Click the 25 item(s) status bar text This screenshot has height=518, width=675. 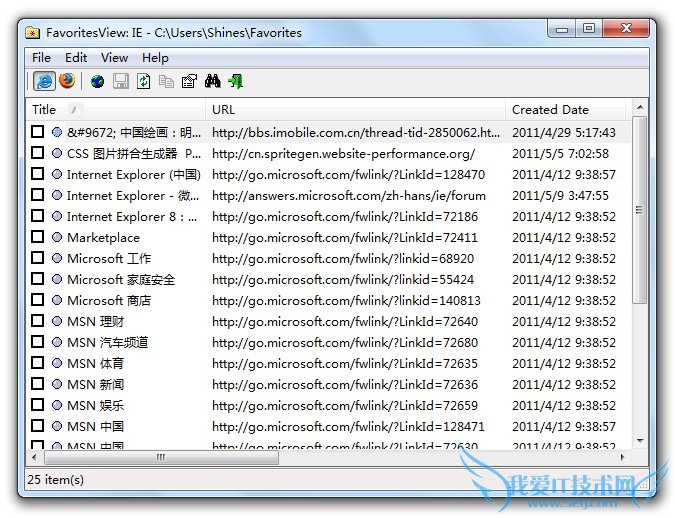(56, 479)
